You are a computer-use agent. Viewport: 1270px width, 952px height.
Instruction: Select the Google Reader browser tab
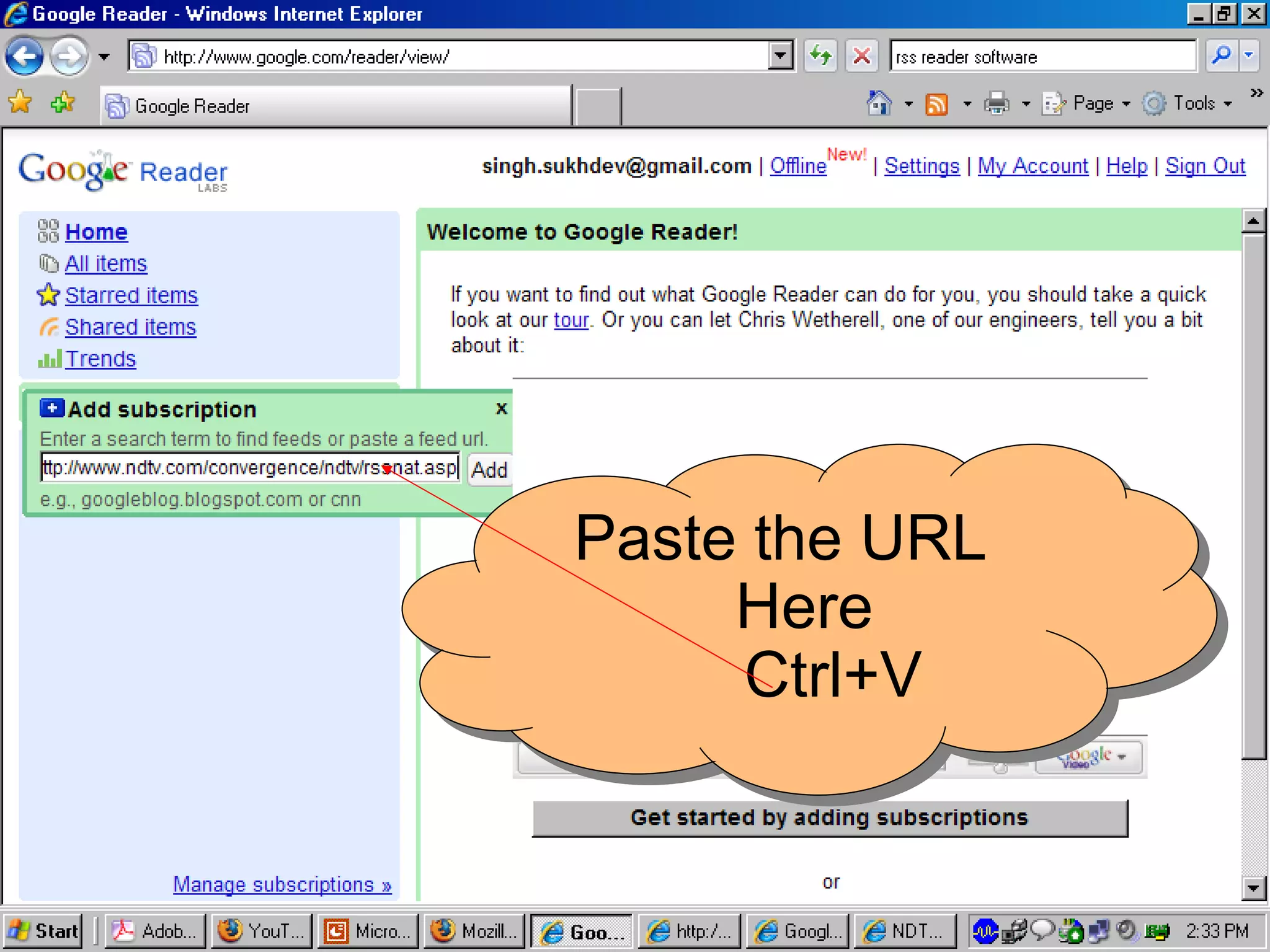(335, 106)
